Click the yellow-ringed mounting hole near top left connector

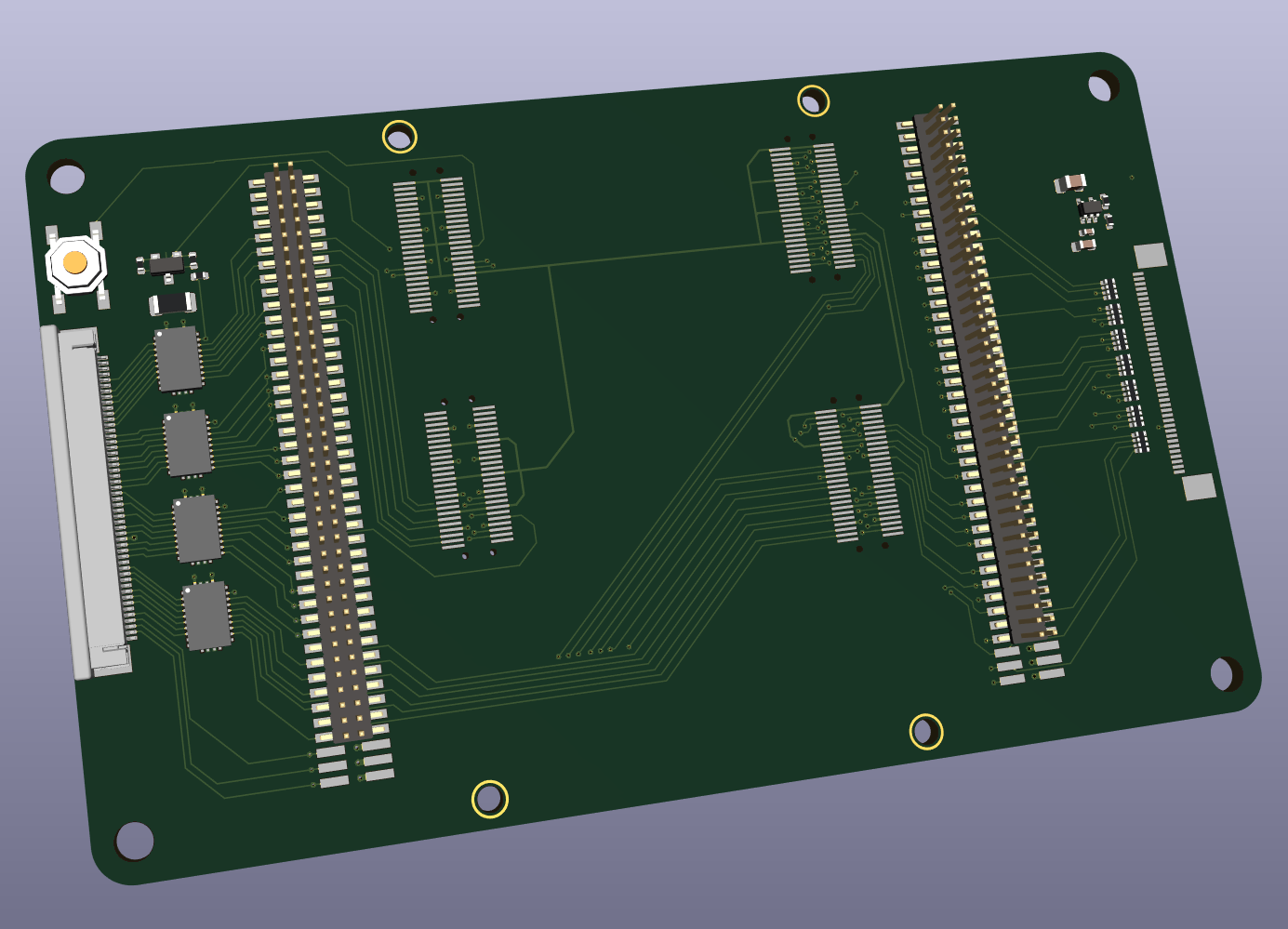coord(400,138)
